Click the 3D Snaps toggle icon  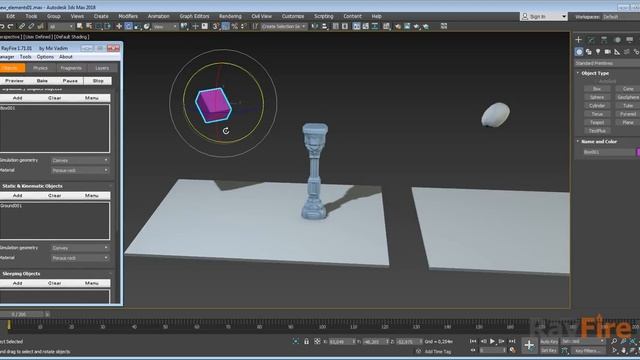point(216,26)
